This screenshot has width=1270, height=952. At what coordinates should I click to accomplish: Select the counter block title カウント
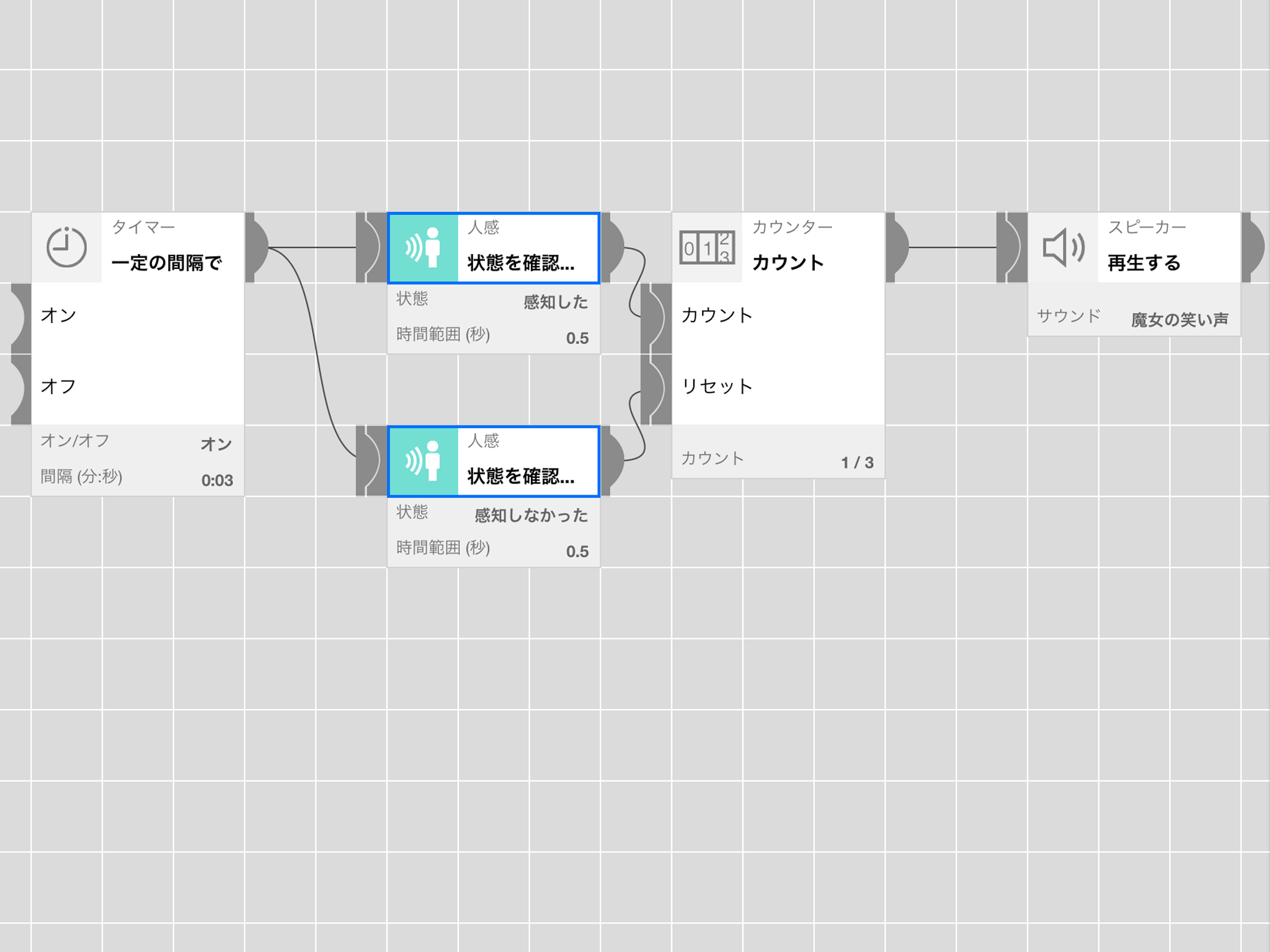[x=788, y=263]
